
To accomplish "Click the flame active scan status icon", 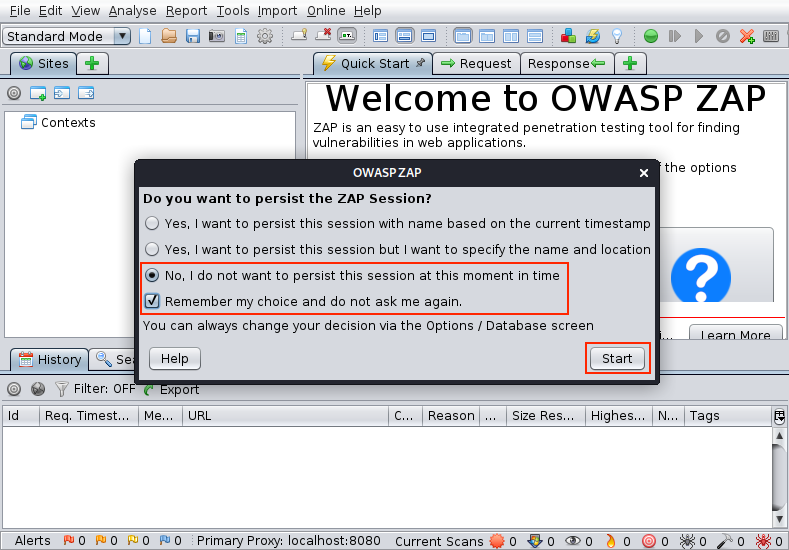I will [610, 541].
